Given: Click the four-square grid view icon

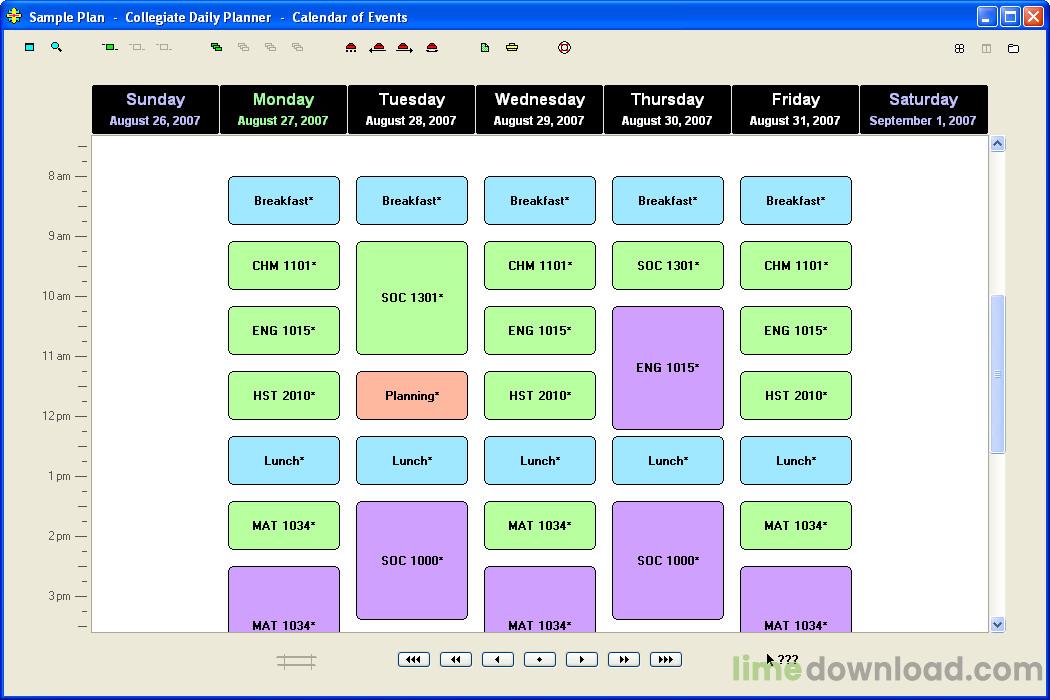Looking at the screenshot, I should [x=959, y=48].
